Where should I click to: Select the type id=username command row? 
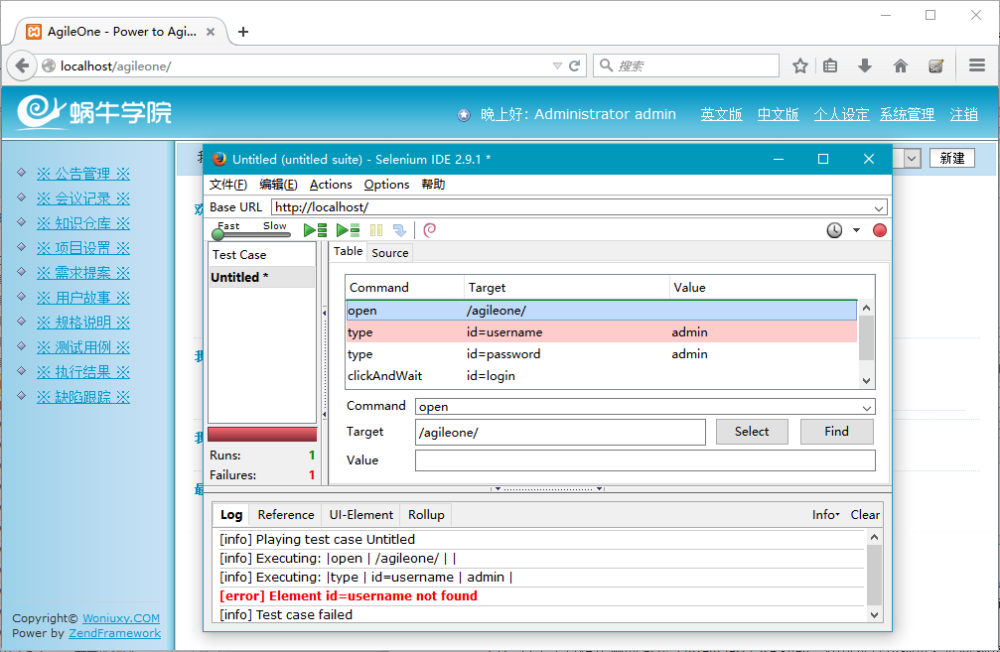[601, 332]
